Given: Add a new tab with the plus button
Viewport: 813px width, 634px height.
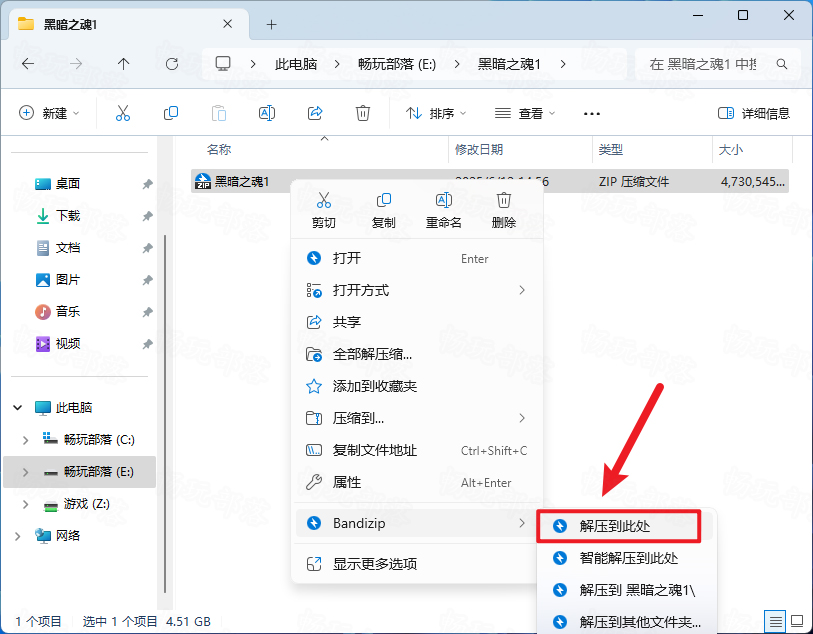Looking at the screenshot, I should click(271, 24).
